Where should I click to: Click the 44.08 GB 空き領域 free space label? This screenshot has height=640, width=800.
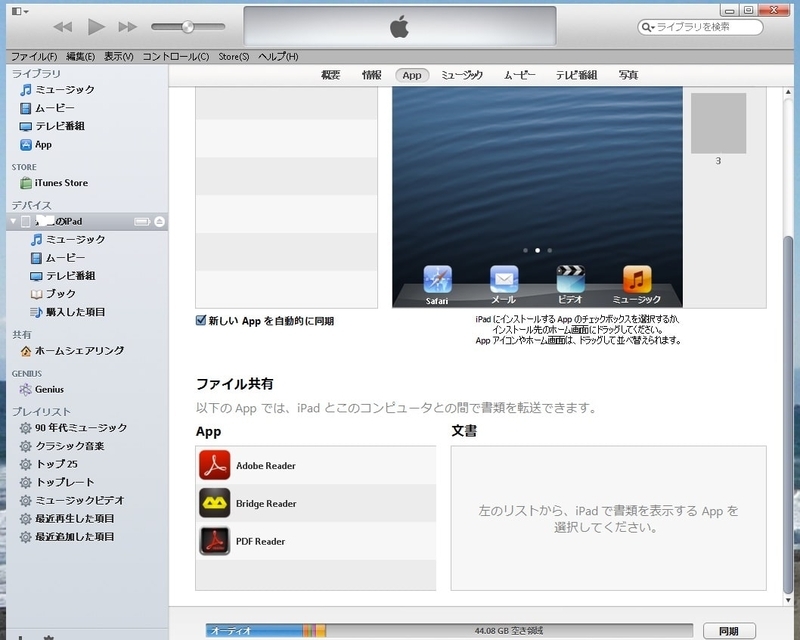pos(509,631)
